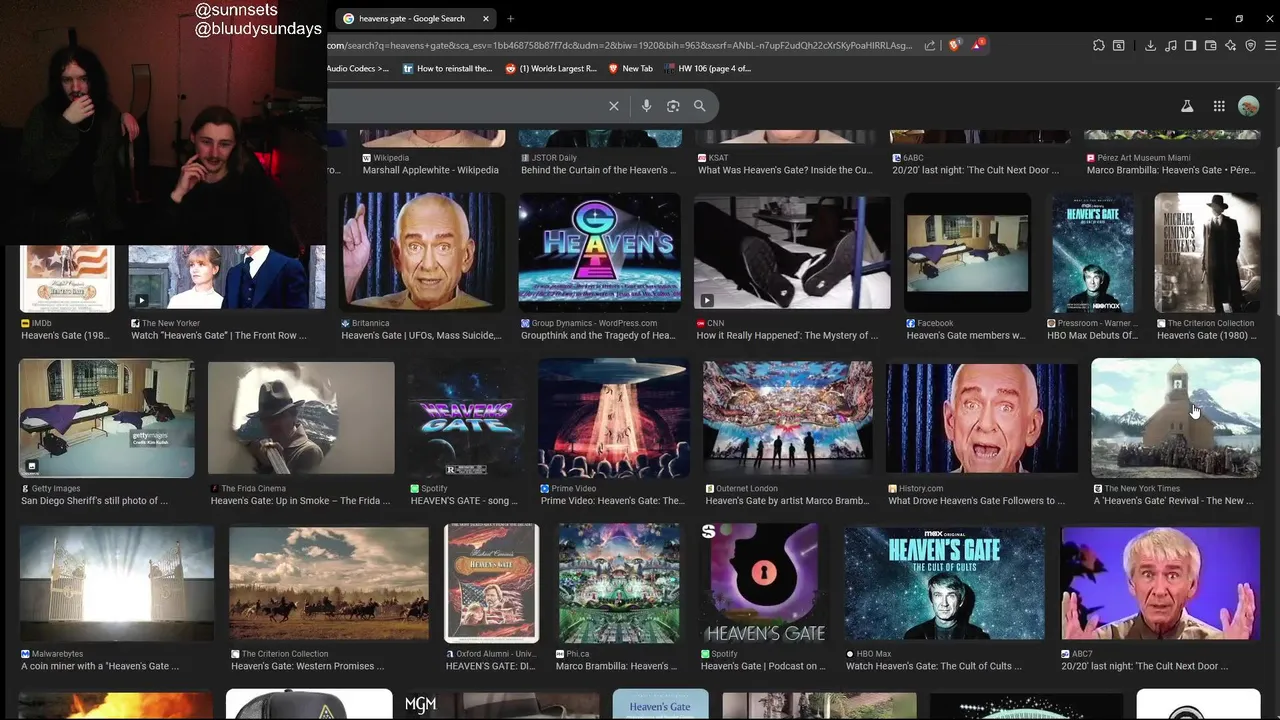Open the Oxford Alumni poster thumbnail
1280x720 pixels.
coord(491,583)
